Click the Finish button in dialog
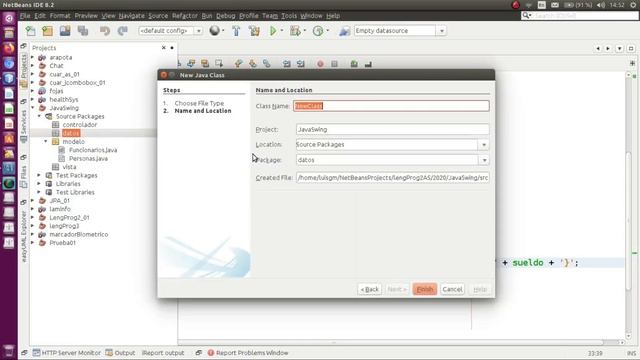The image size is (640, 360). 424,289
